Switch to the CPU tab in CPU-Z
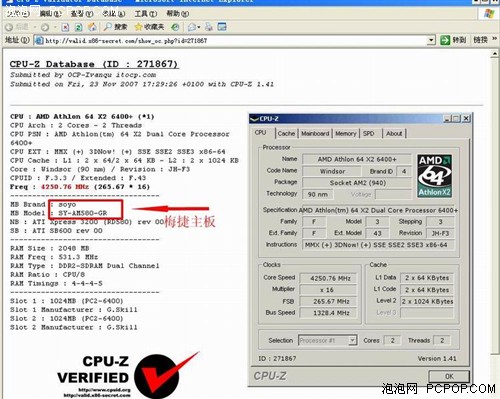 (x=261, y=133)
